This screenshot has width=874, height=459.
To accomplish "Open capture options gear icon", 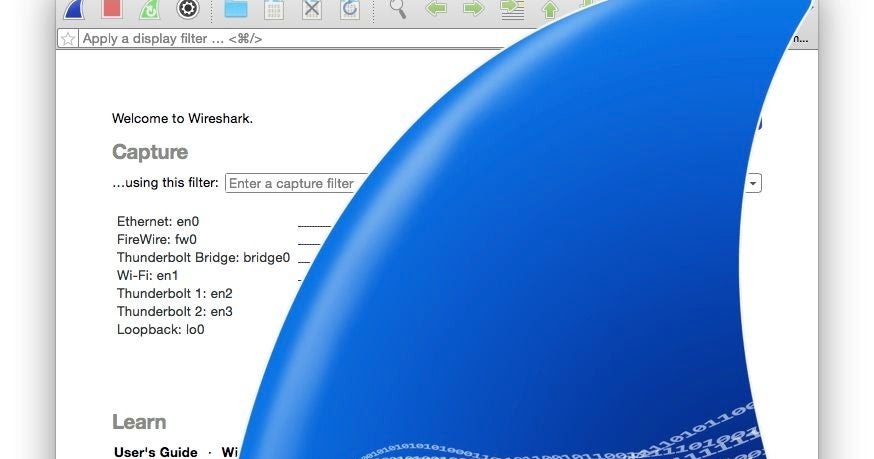I will pyautogui.click(x=188, y=8).
